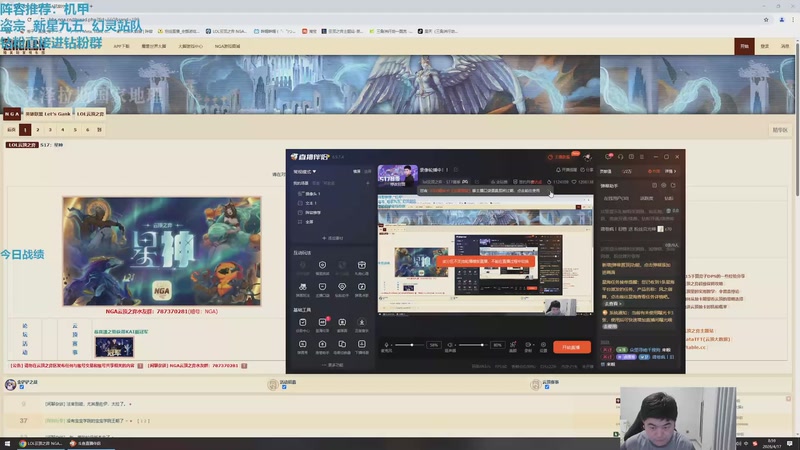Expand the 常规模式 scene mode dropdown
Screen dimensions: 800x450
tap(305, 171)
